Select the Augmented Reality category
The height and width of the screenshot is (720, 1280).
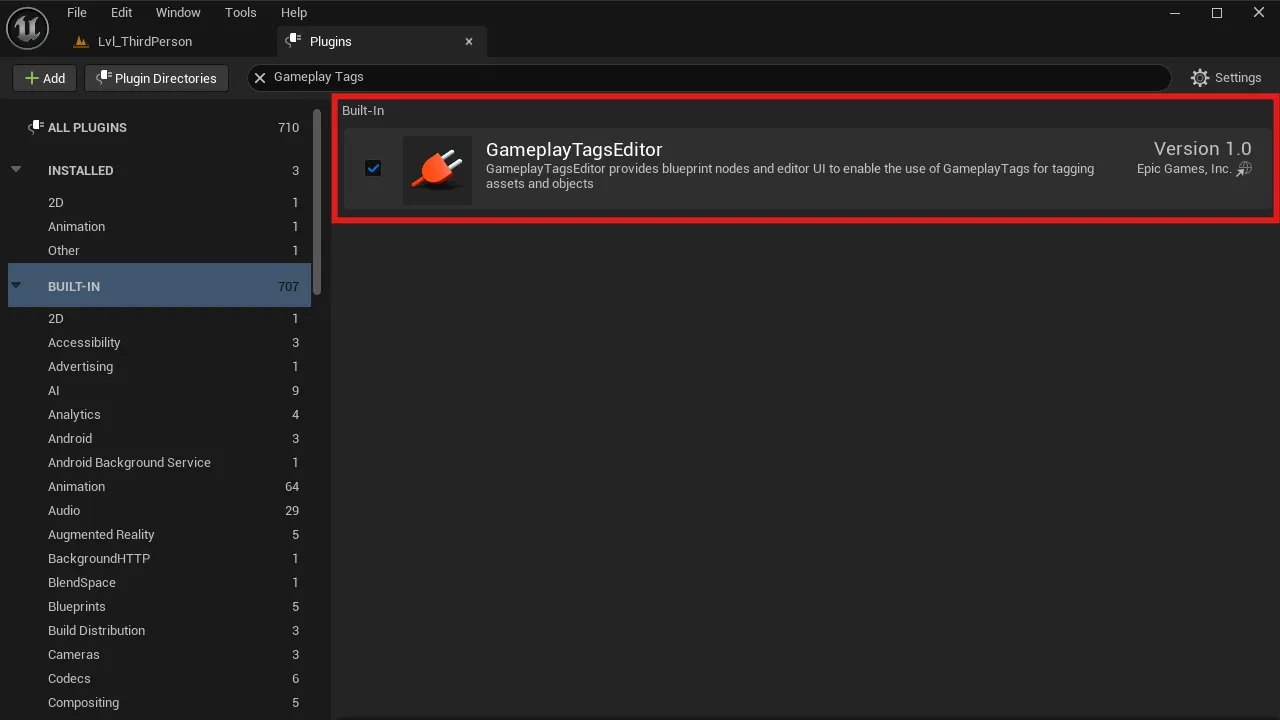[x=159, y=534]
